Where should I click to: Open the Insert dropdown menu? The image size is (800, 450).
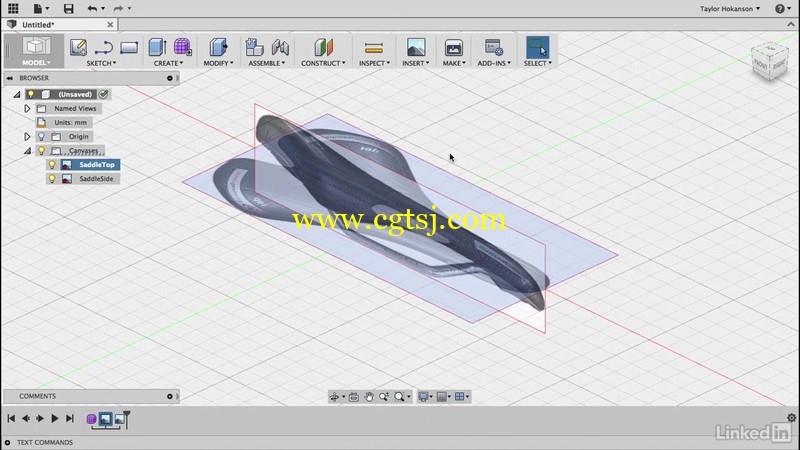point(416,63)
